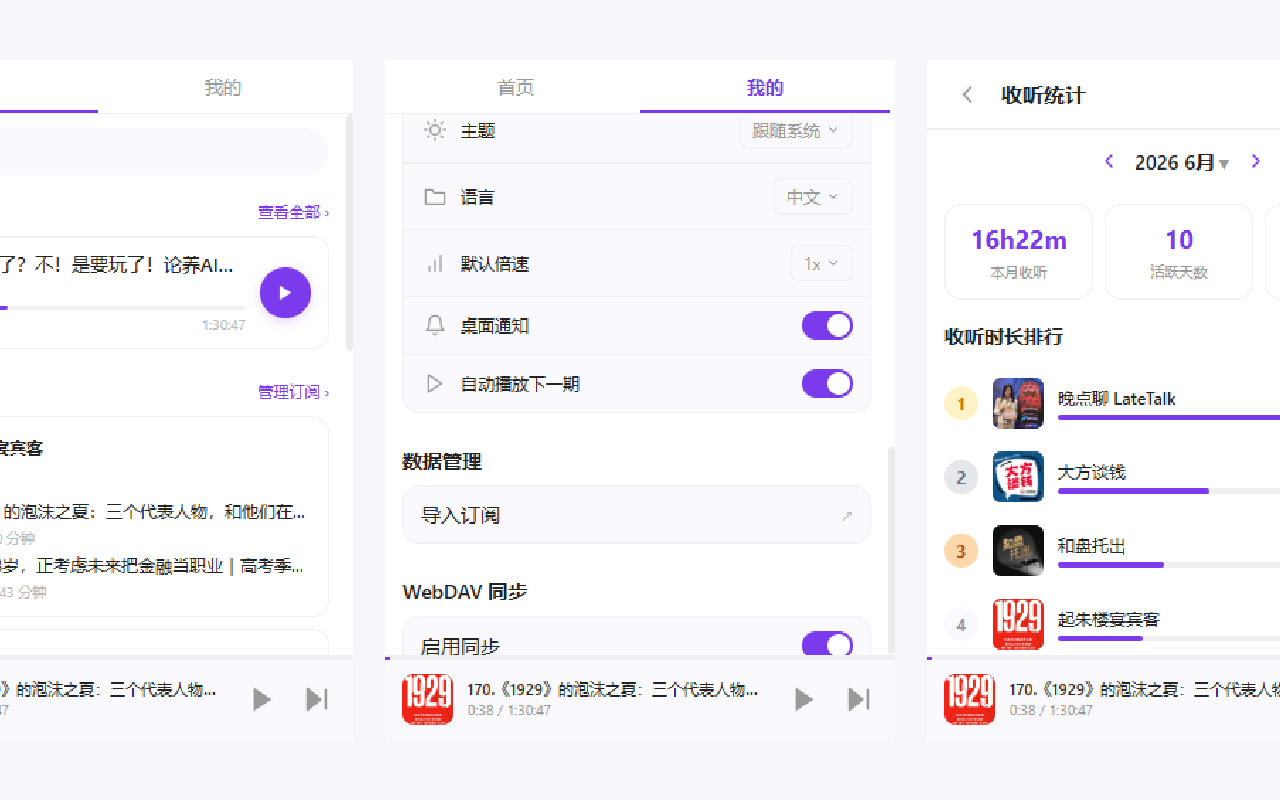This screenshot has width=1280, height=800.
Task: Click the 10 活跃天数 card
Action: point(1179,252)
